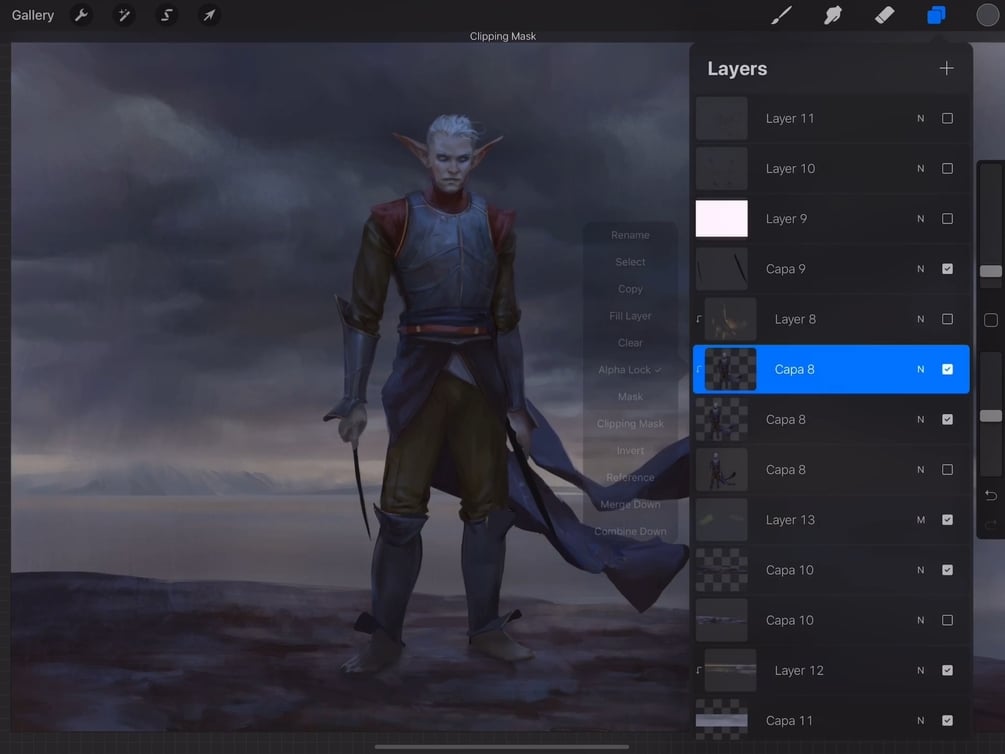Select the "Layer 10" row name
1005x754 pixels.
790,169
